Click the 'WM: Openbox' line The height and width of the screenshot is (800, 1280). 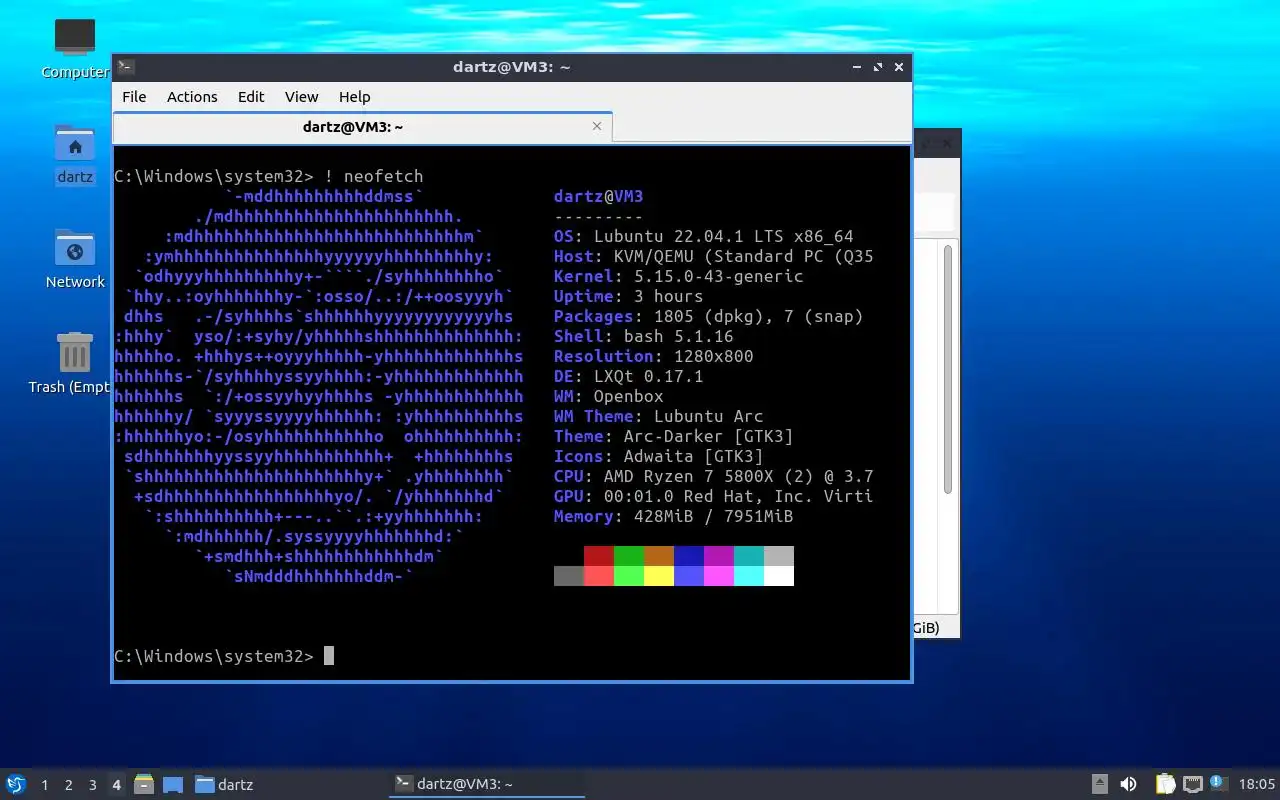[609, 396]
